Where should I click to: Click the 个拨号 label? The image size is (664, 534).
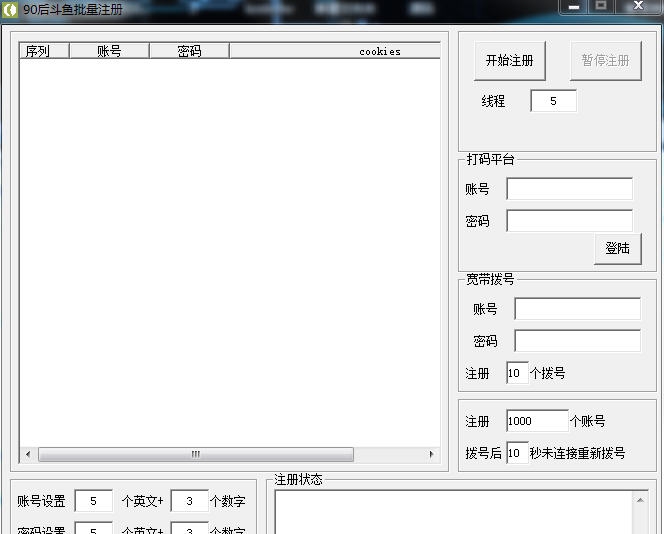pos(548,373)
